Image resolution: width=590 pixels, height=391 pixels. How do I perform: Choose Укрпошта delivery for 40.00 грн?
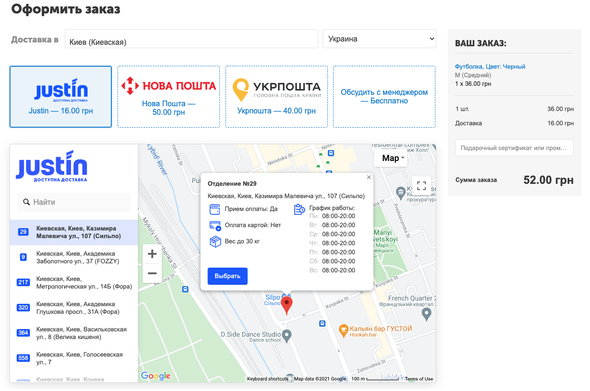pos(277,97)
